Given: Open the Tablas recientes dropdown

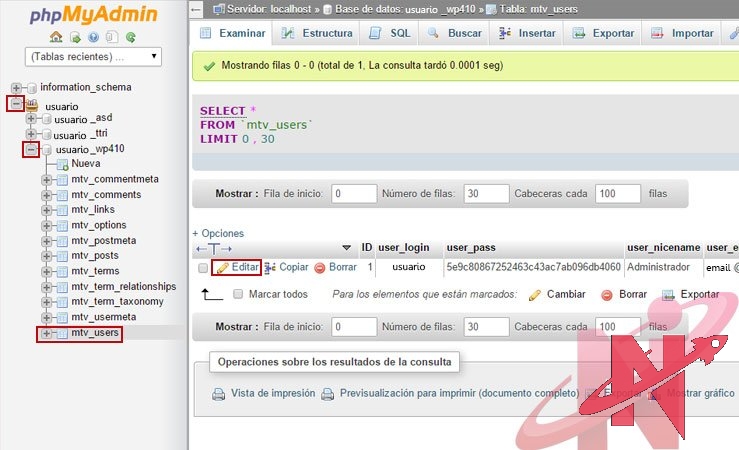Looking at the screenshot, I should point(94,57).
